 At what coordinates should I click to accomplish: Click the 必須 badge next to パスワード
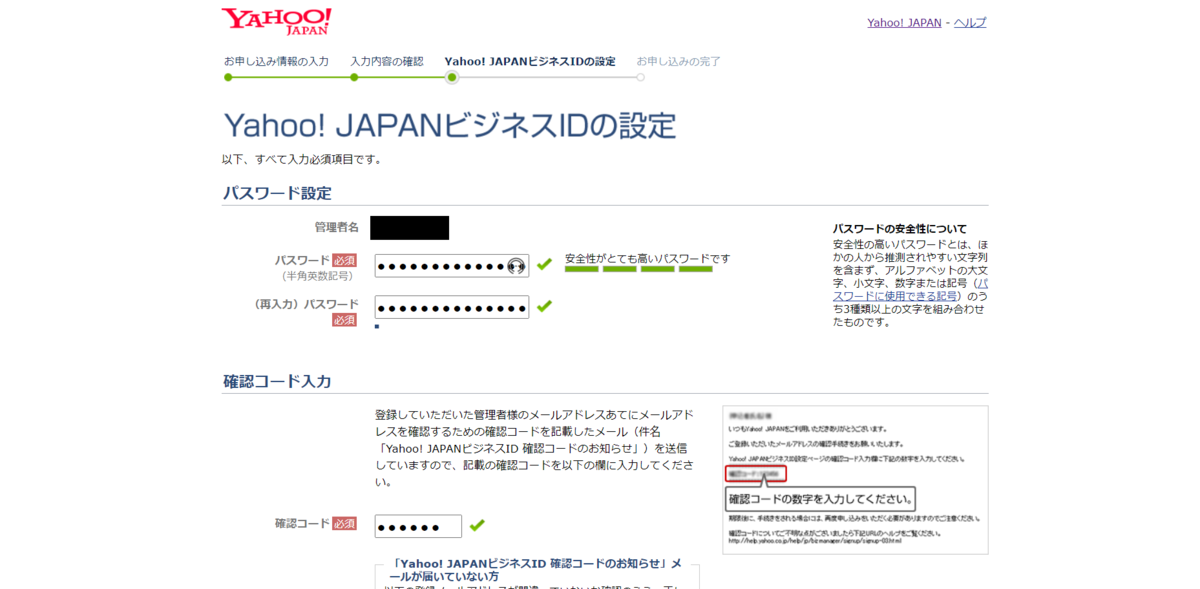[x=344, y=260]
